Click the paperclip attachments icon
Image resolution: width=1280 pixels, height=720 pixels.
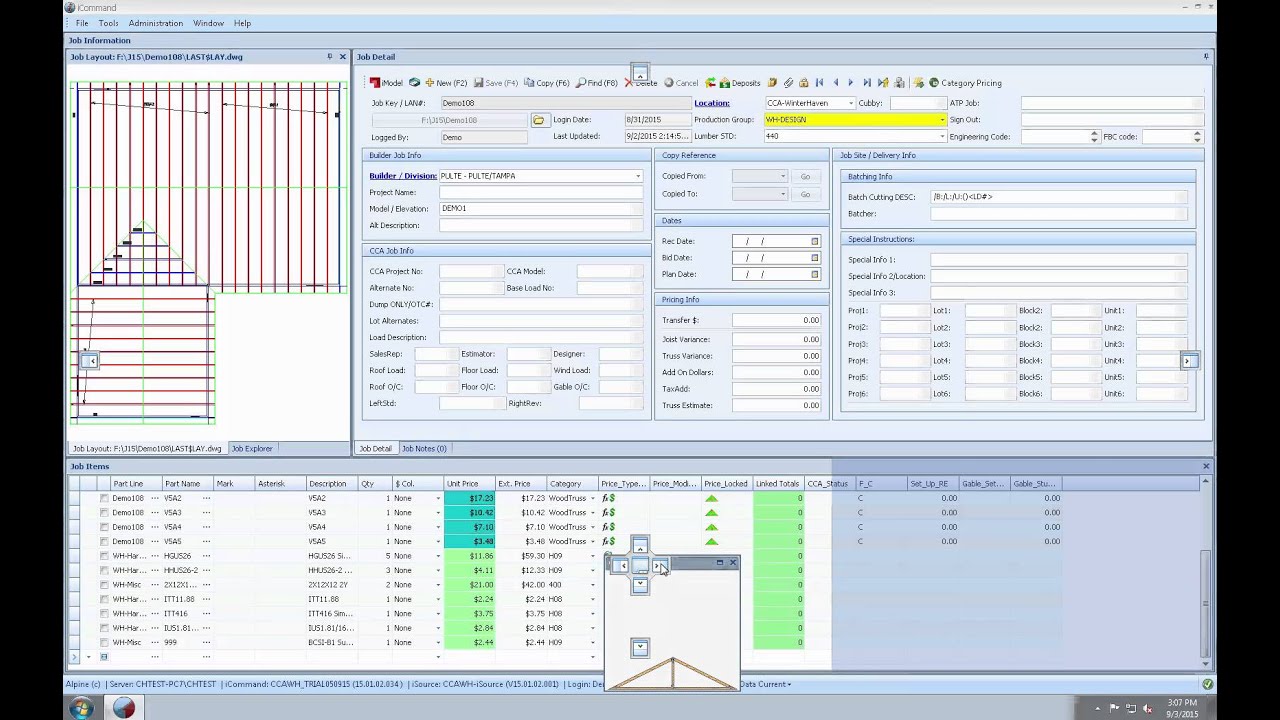click(x=788, y=83)
